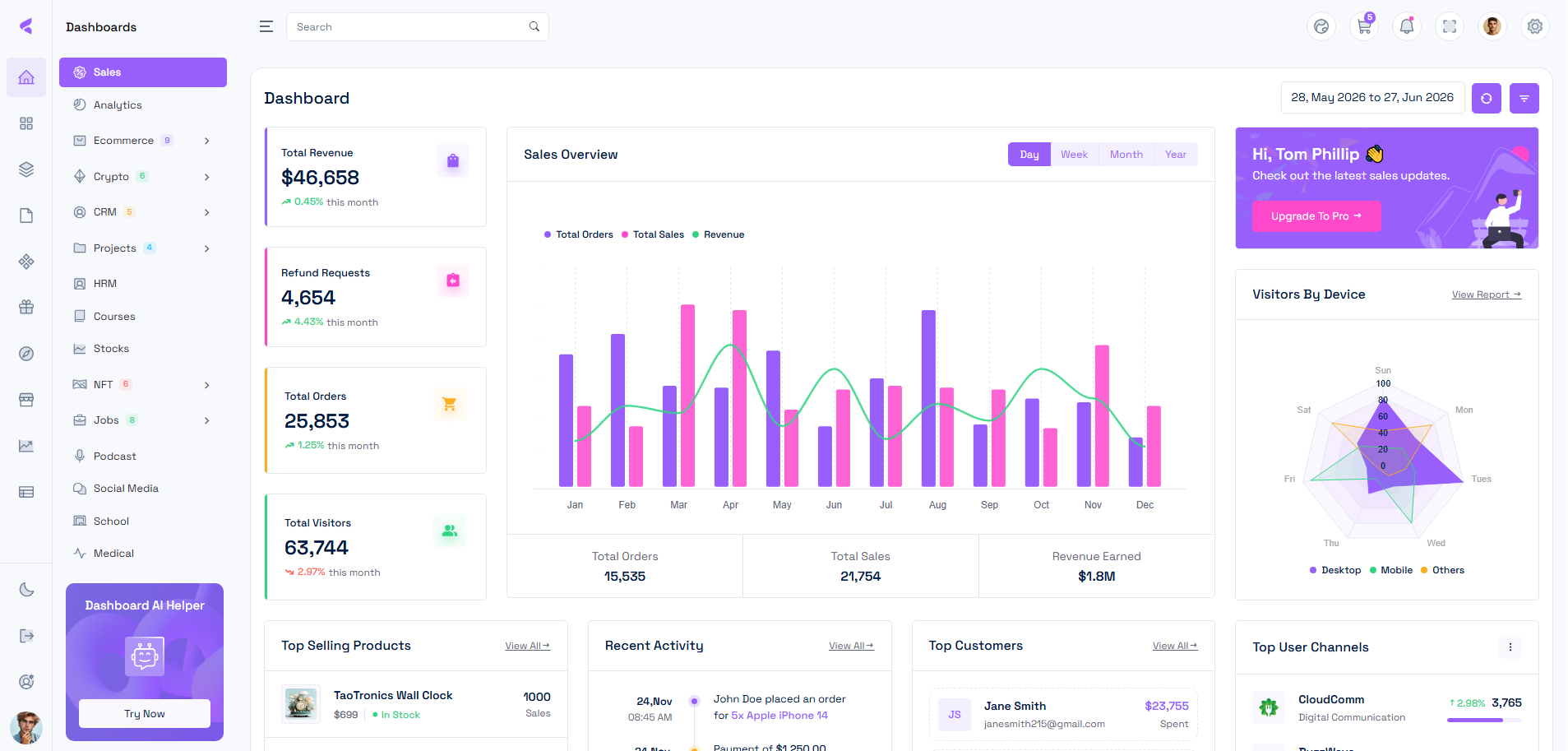1568x751 pixels.
Task: Open the apps grid rail icon
Action: coord(26,123)
